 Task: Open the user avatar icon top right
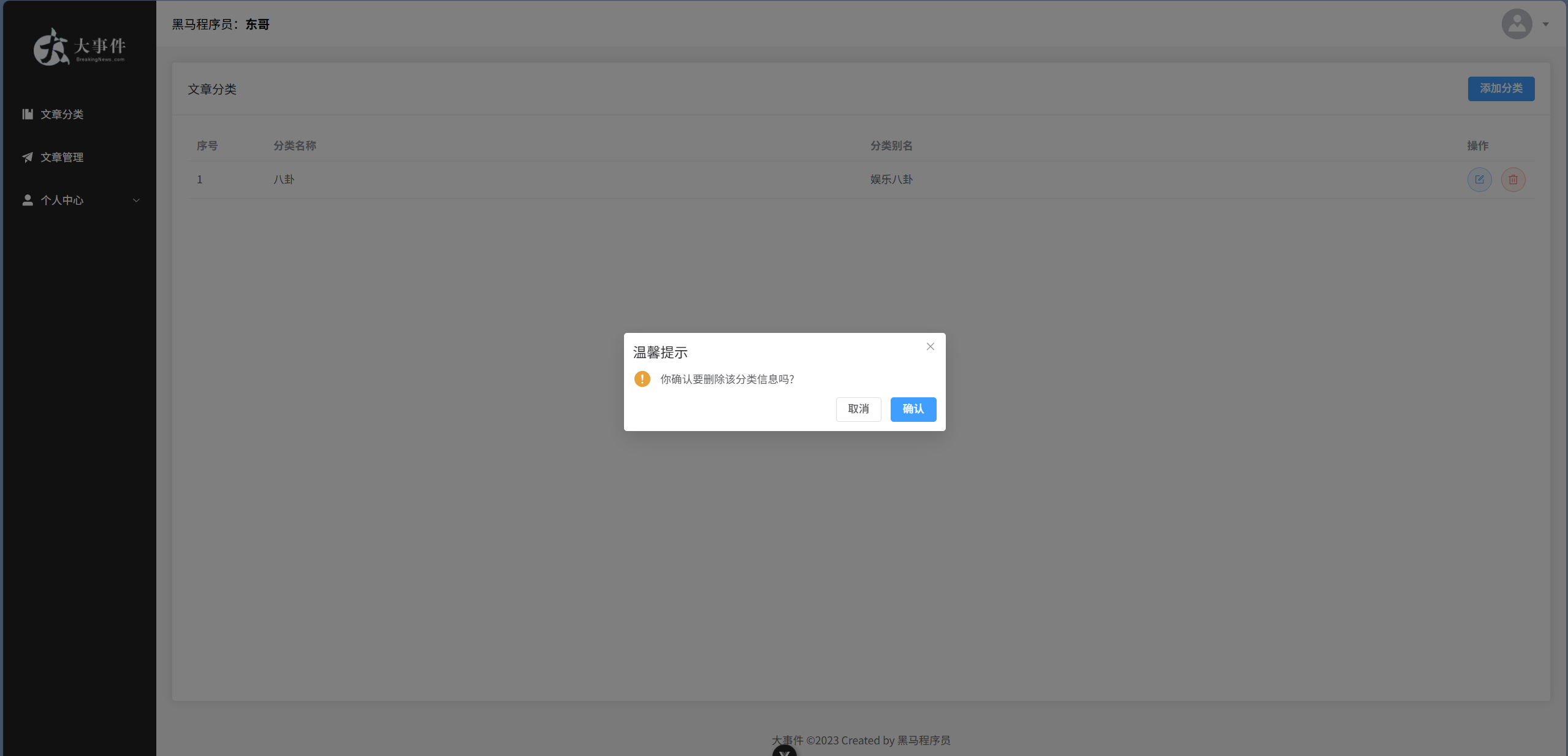tap(1516, 23)
